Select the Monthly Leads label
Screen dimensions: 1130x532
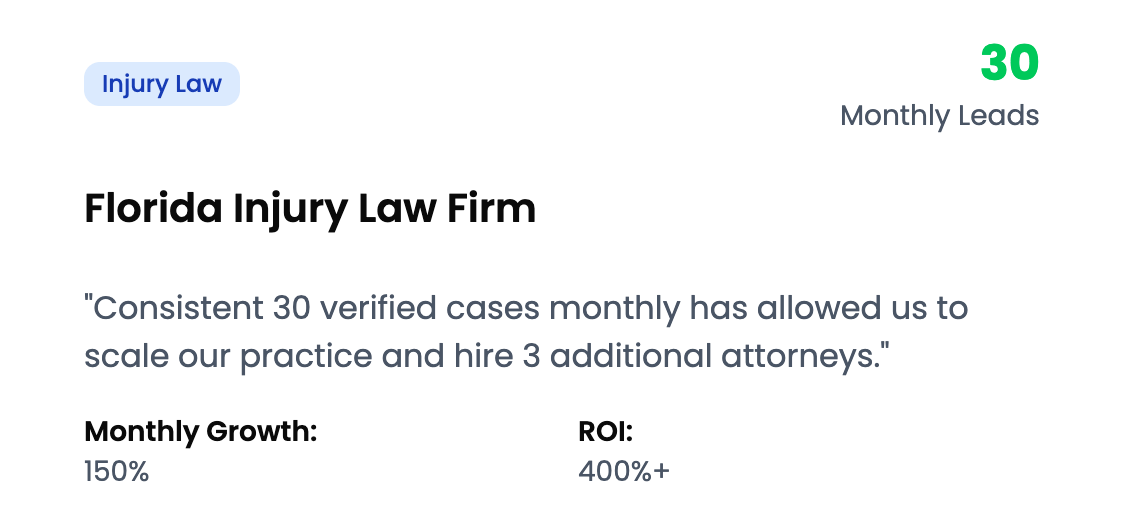(939, 116)
